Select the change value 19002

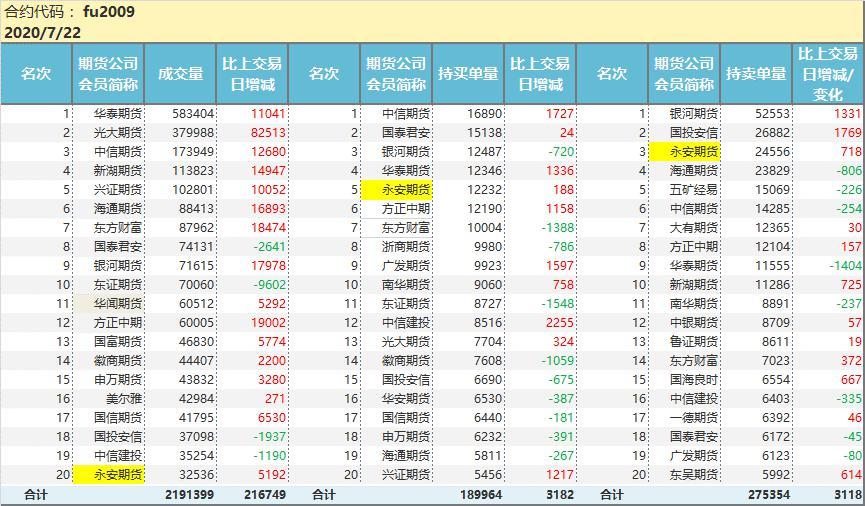click(269, 322)
